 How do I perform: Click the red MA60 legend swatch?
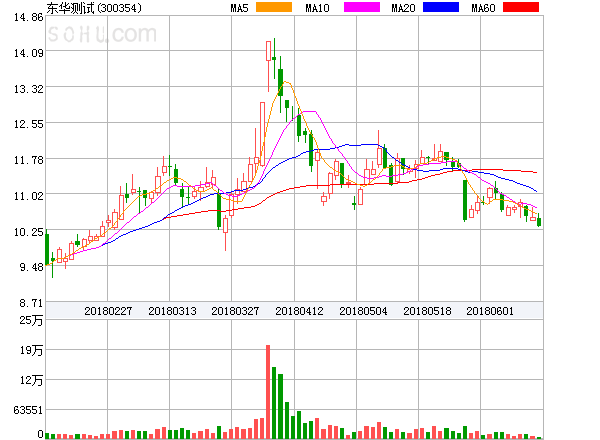point(521,7)
